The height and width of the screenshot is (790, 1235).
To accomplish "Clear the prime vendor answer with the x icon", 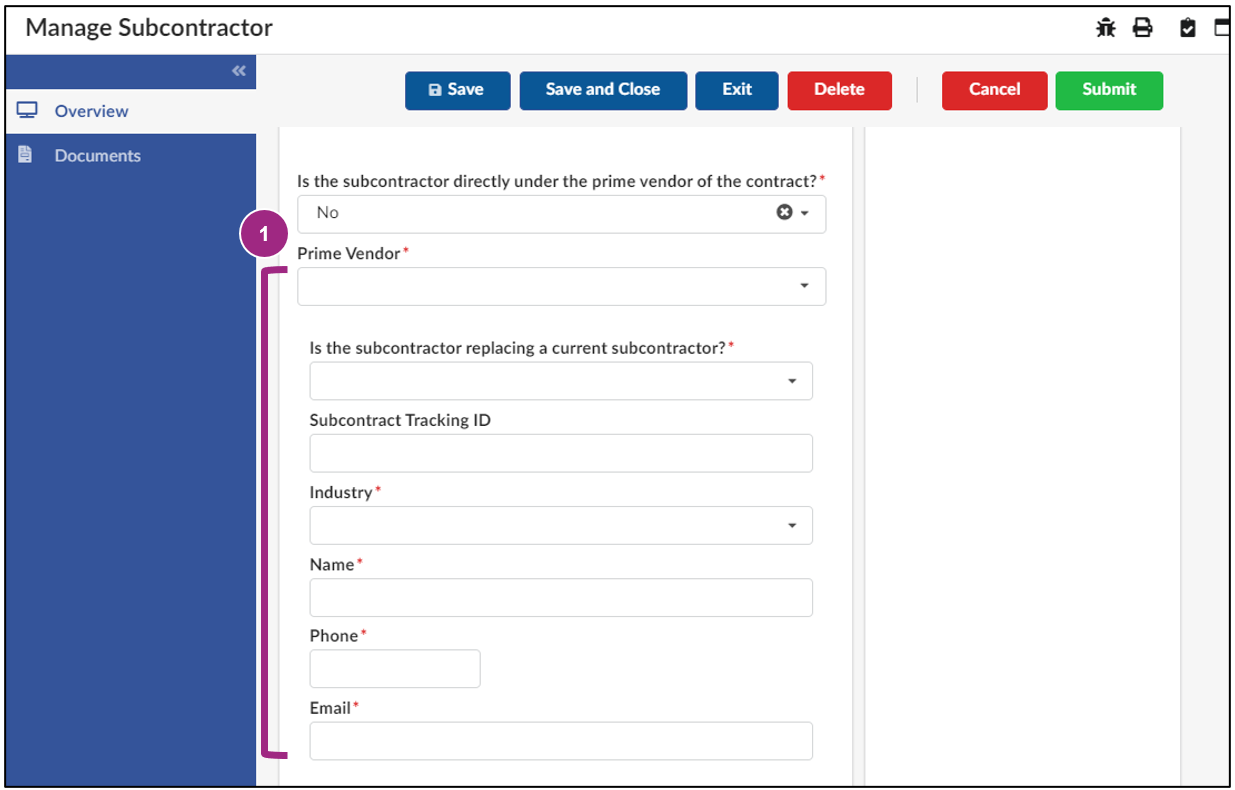I will 786,212.
